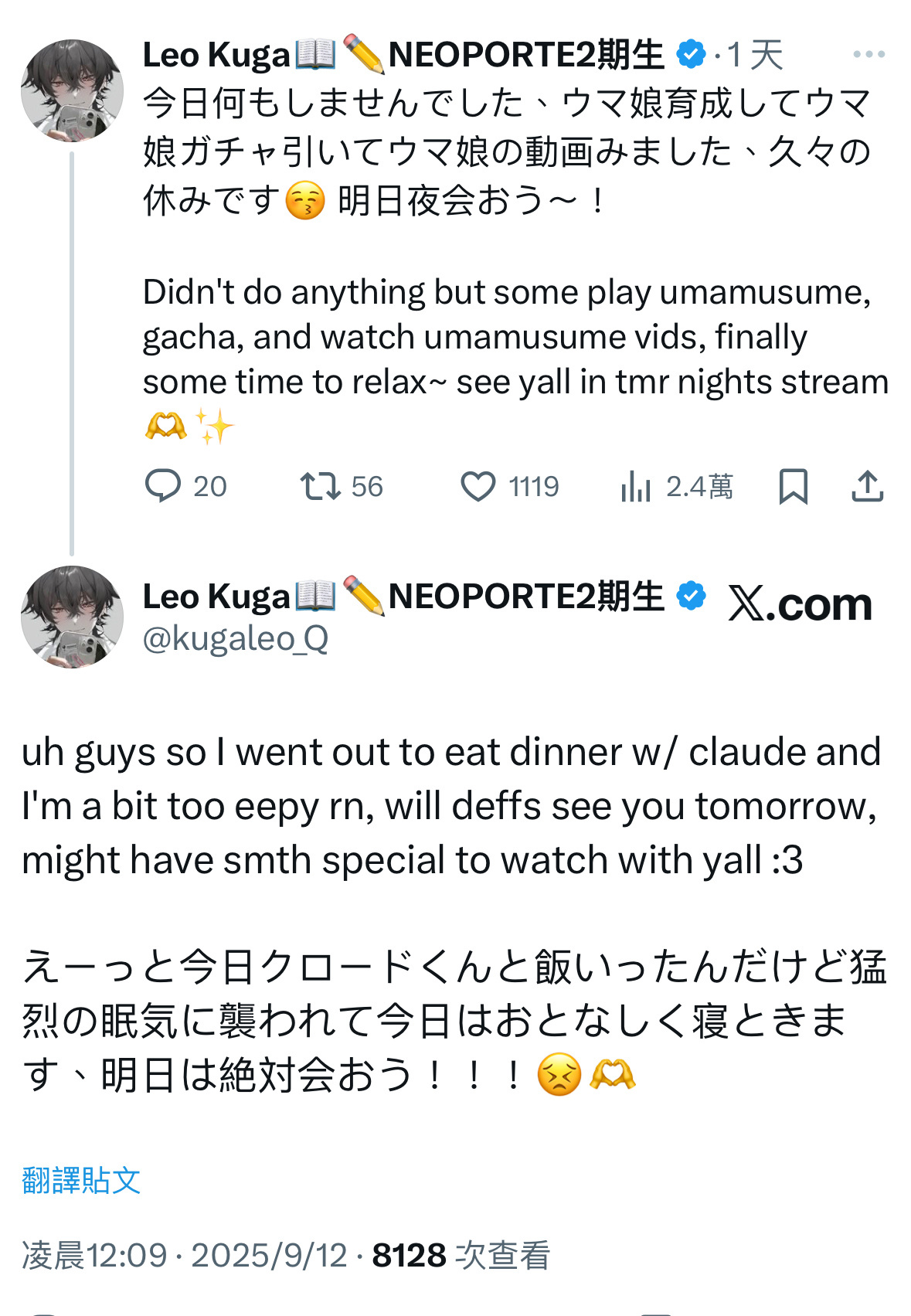911x1316 pixels.
Task: Tap Leo Kuga display name on the parent tweet
Action: (x=216, y=55)
